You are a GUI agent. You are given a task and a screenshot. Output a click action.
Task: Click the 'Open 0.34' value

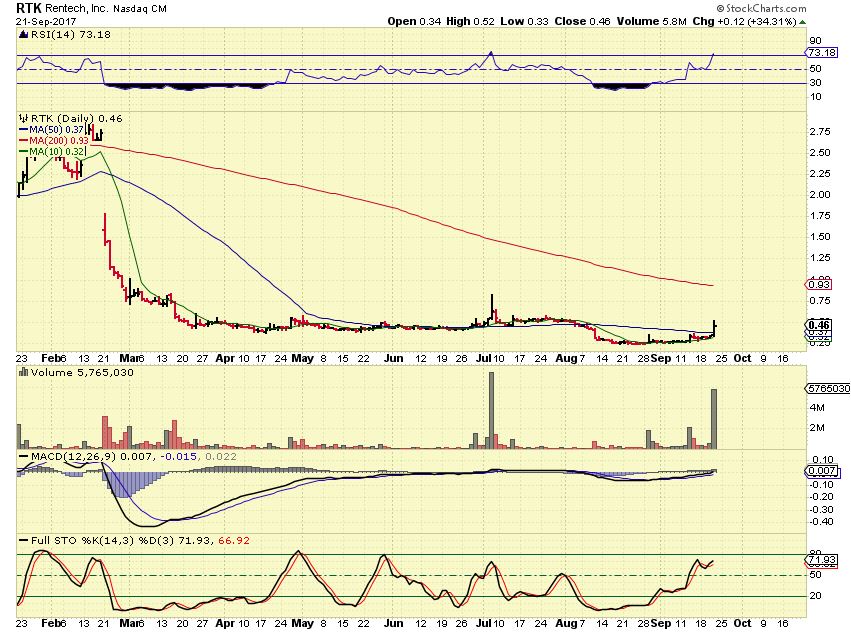[414, 21]
